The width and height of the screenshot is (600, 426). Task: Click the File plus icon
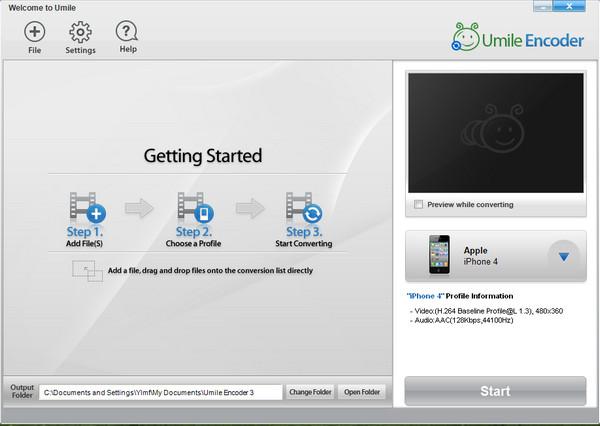pos(34,31)
